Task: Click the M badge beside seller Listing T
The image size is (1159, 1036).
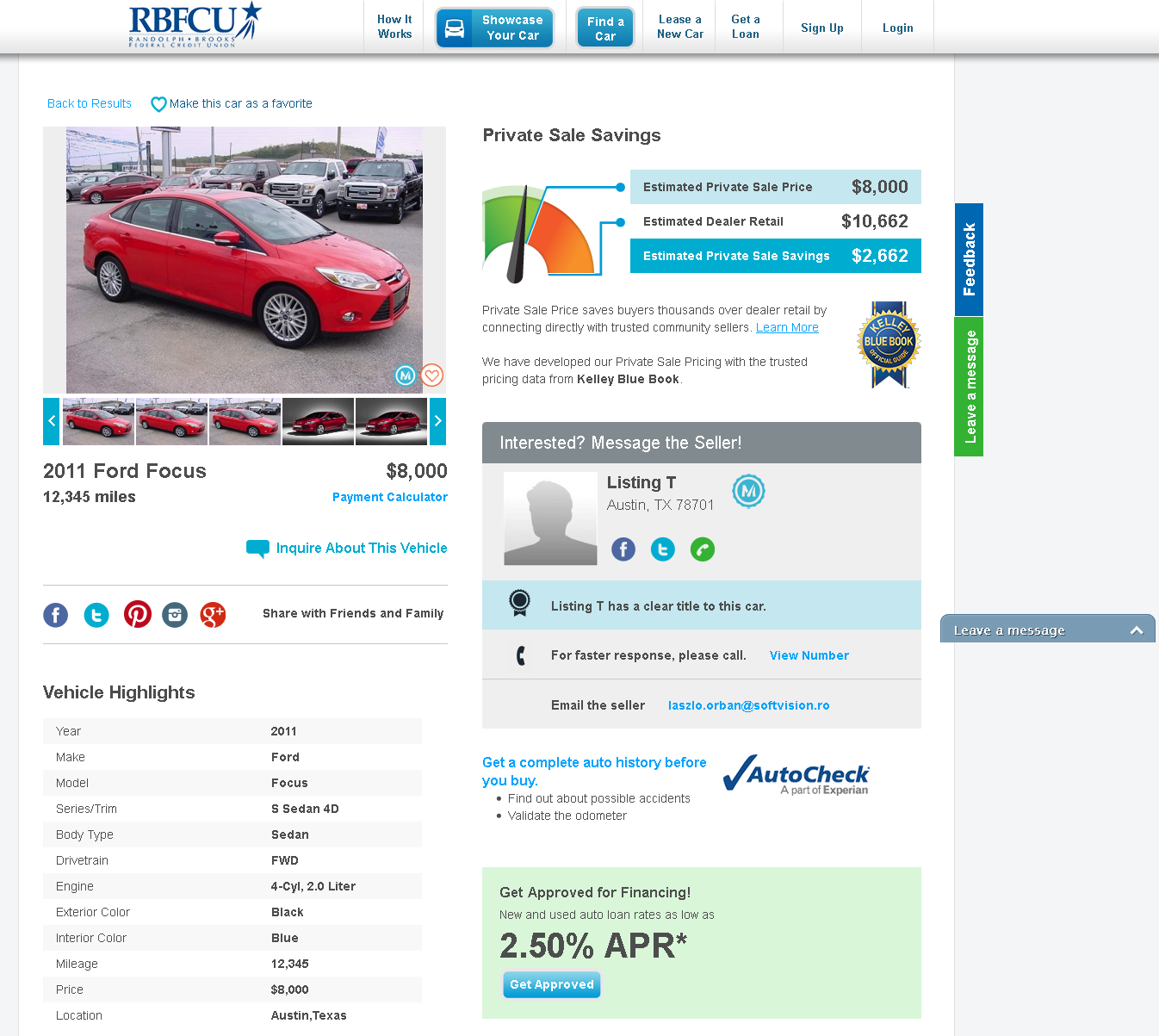Action: pos(748,491)
